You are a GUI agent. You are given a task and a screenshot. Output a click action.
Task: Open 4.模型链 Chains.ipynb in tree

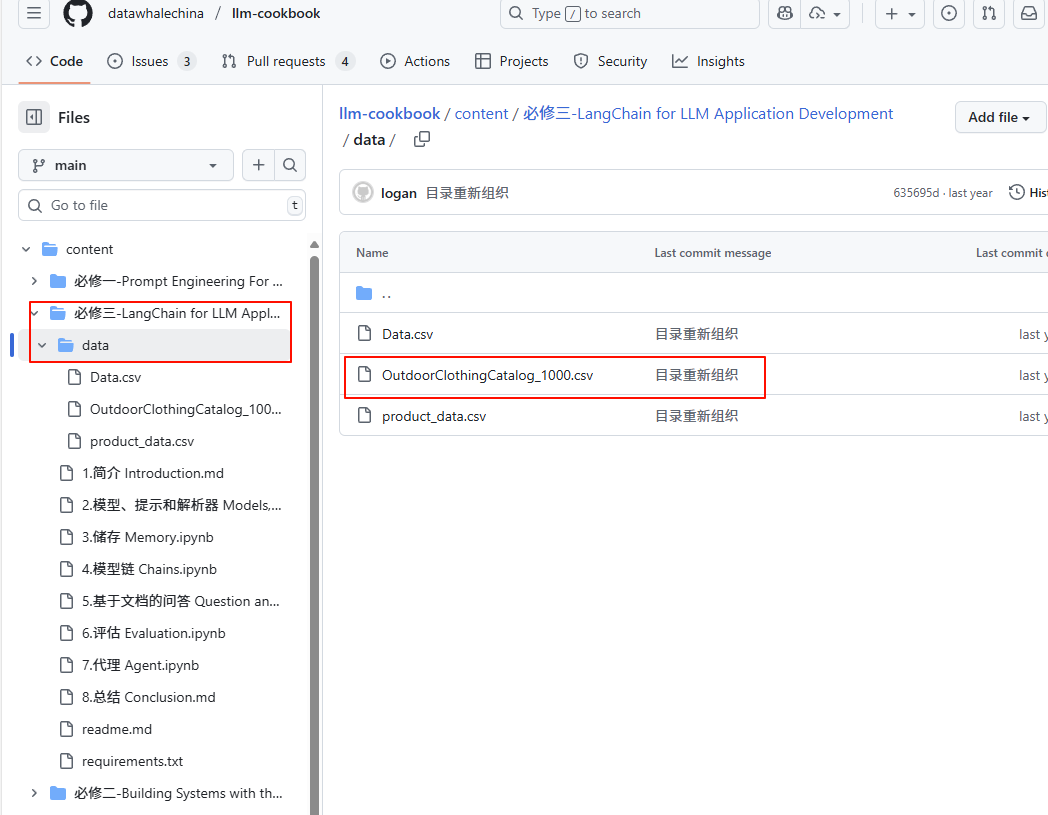[149, 569]
